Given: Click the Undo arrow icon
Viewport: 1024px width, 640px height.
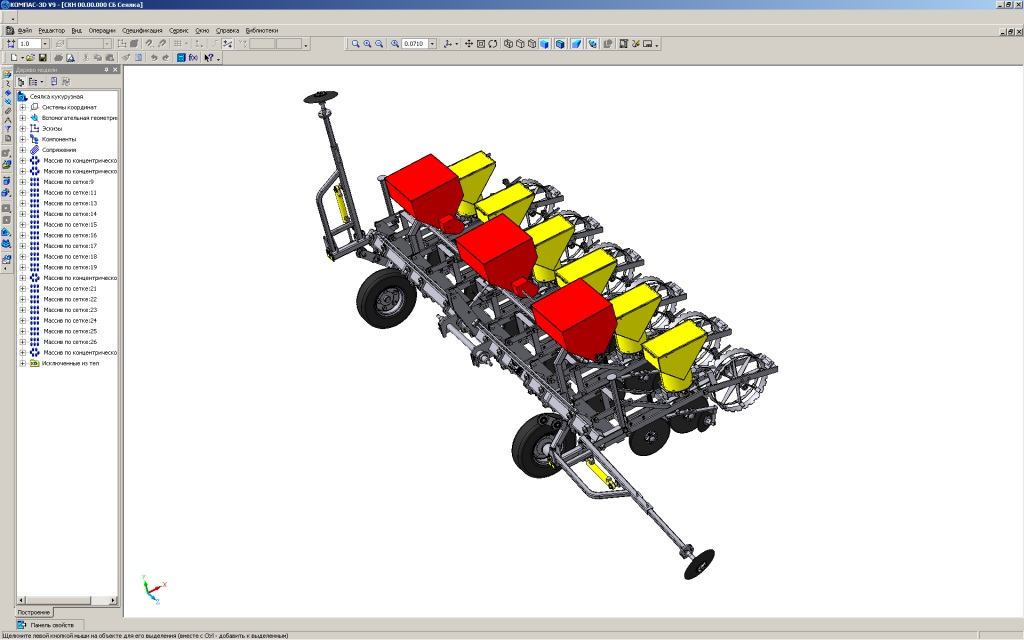Looking at the screenshot, I should [153, 58].
